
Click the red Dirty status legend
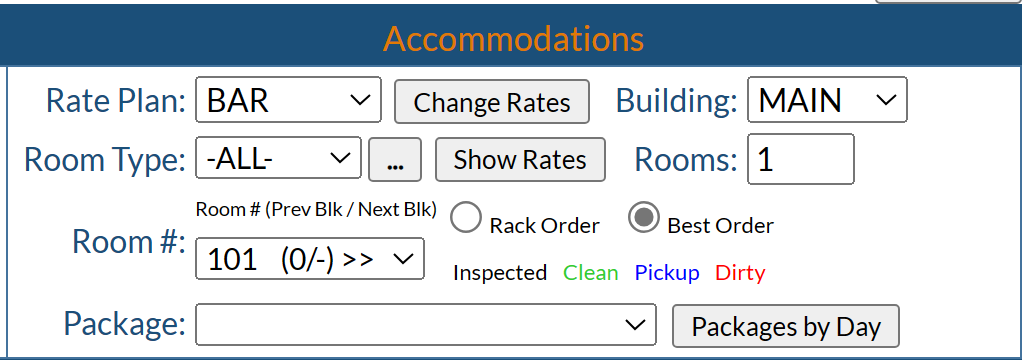pos(740,272)
